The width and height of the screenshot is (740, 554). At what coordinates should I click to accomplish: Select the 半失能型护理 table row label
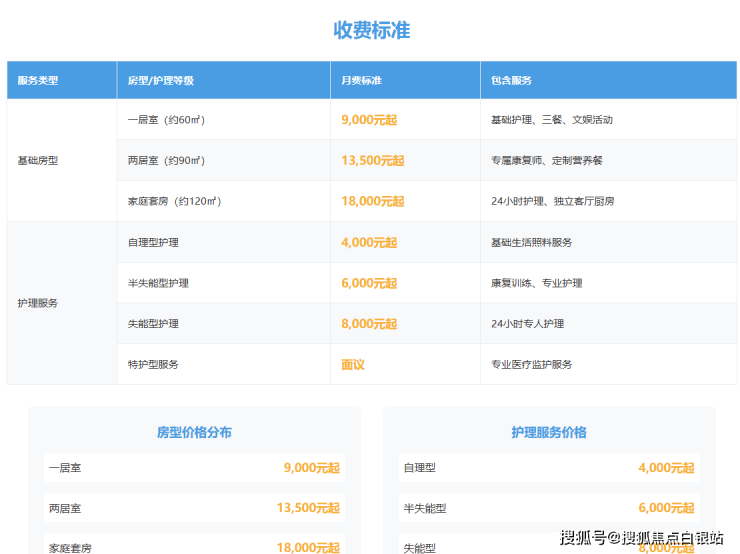(x=158, y=283)
